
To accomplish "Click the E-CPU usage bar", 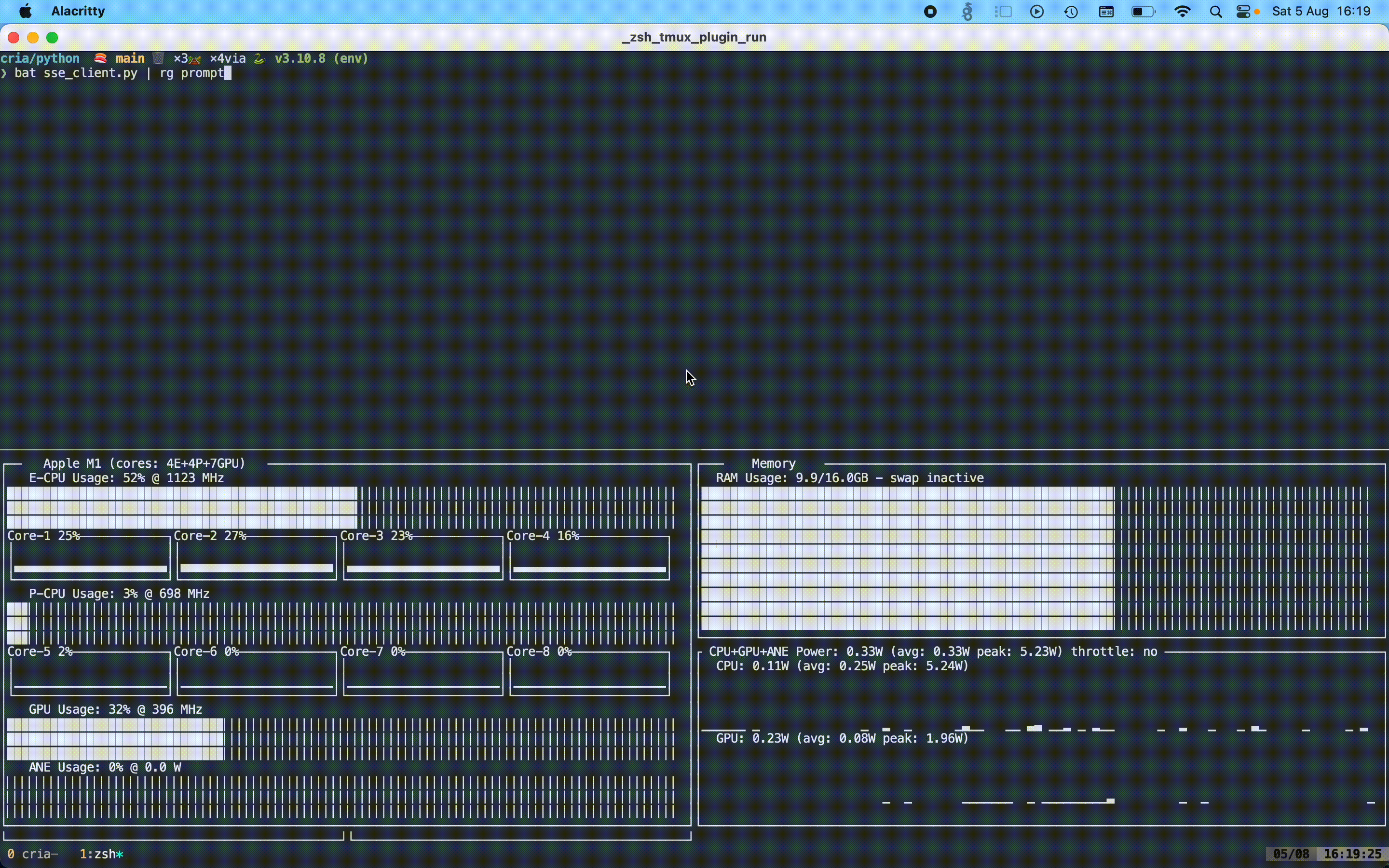I will (340, 507).
